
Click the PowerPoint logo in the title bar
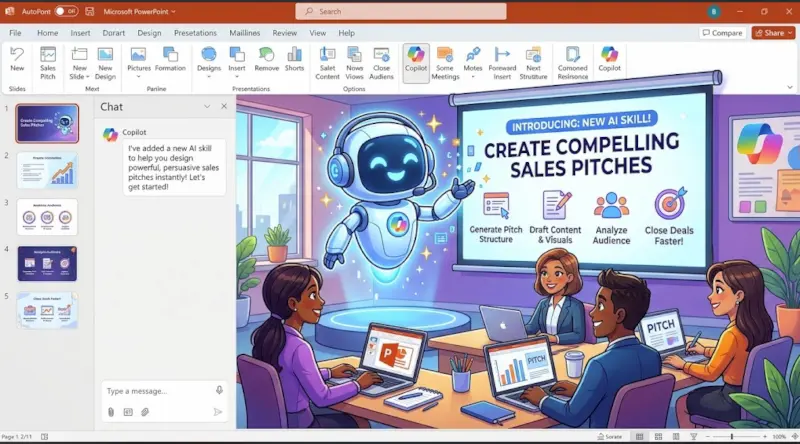click(x=10, y=11)
